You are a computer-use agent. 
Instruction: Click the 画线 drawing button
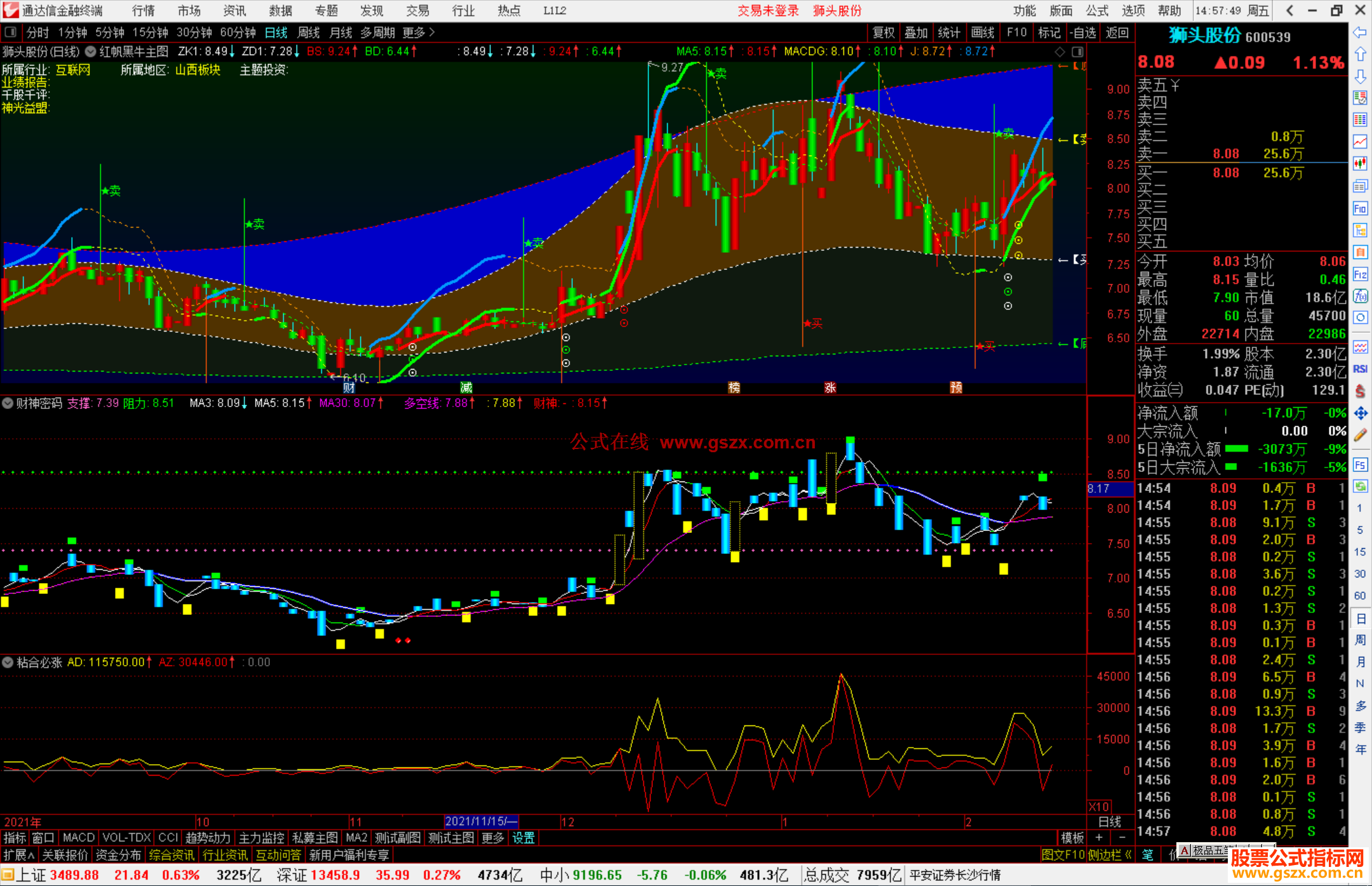pyautogui.click(x=983, y=32)
